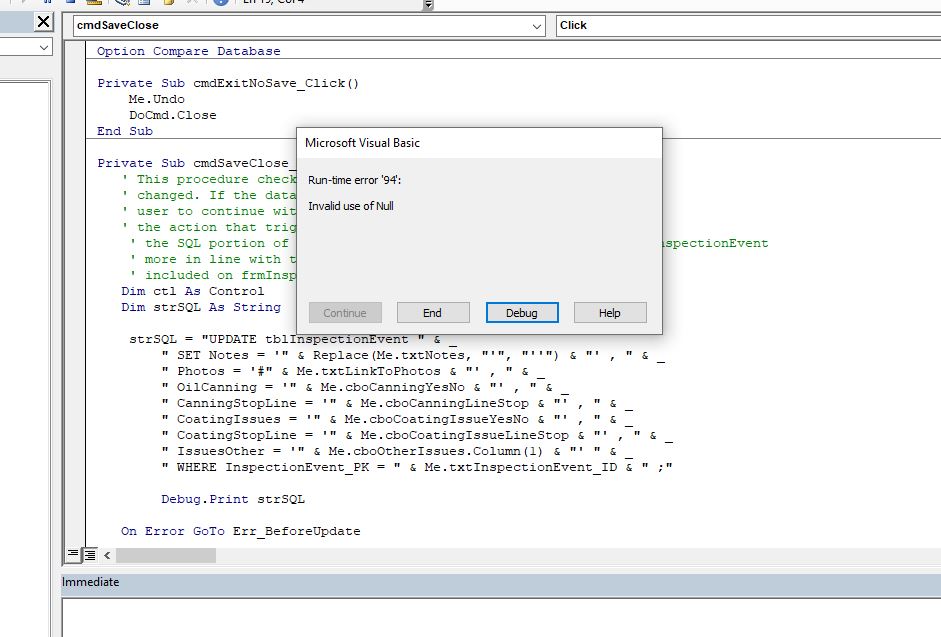Screen dimensions: 941x637
Task: Open Help for the run-time error
Action: point(610,313)
